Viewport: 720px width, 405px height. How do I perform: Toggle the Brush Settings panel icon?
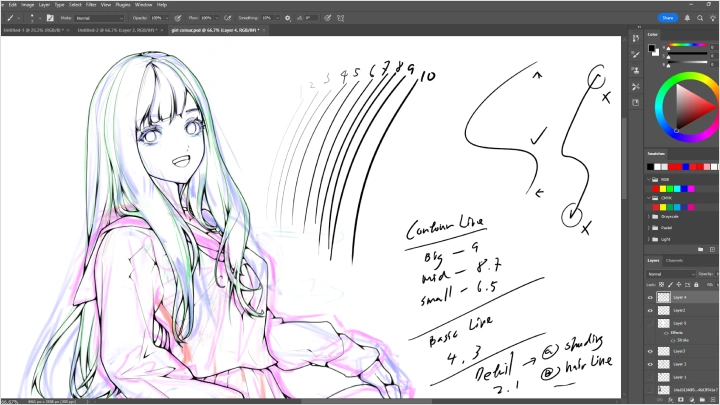[50, 18]
